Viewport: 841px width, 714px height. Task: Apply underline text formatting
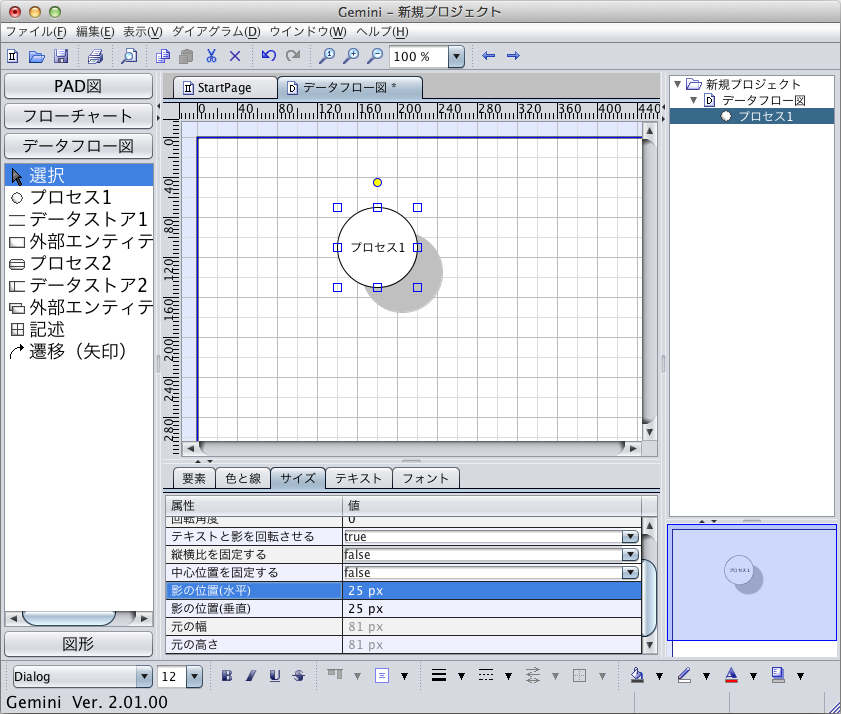pyautogui.click(x=275, y=676)
